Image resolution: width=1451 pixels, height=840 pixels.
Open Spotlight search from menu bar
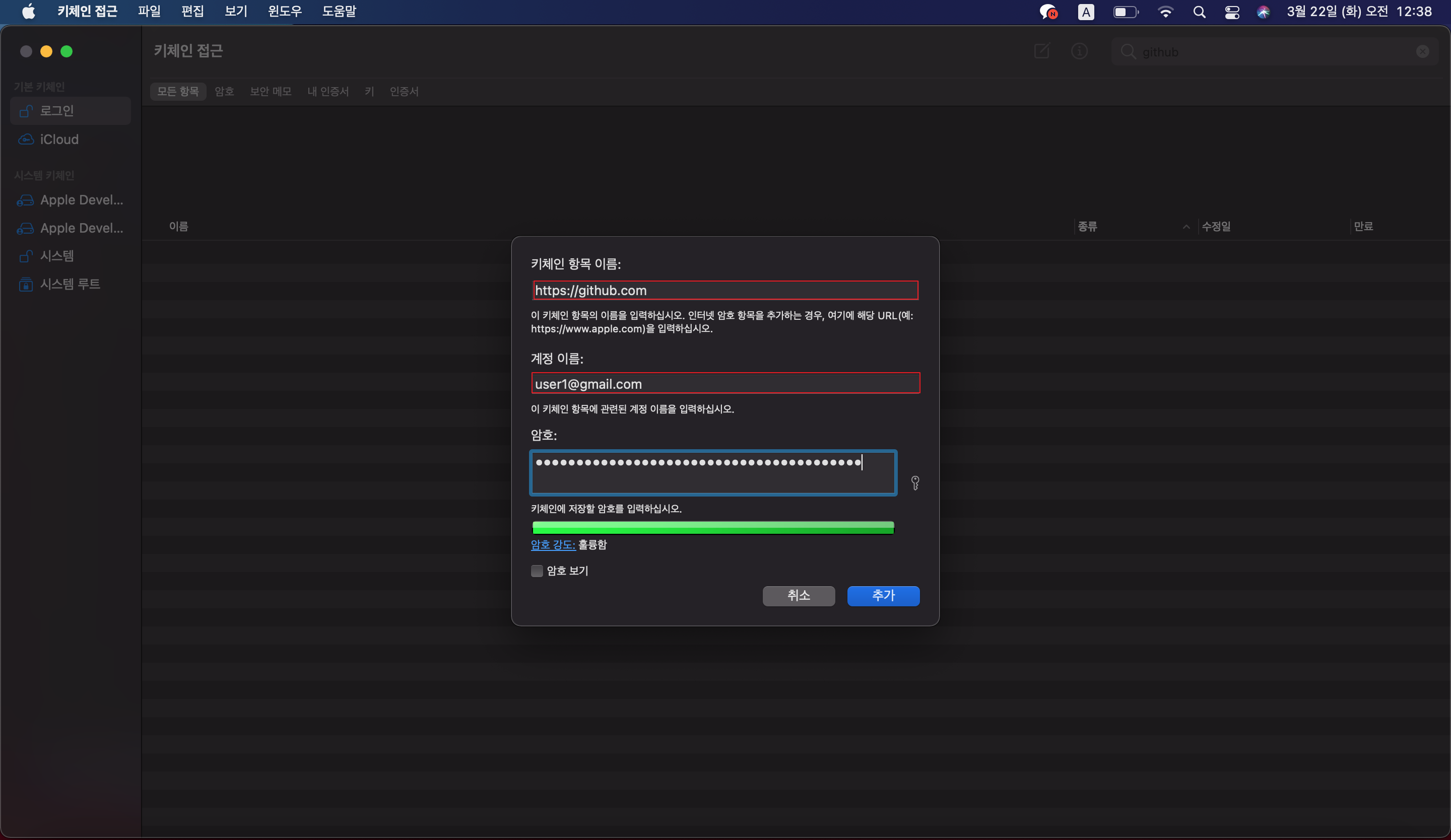(x=1200, y=12)
